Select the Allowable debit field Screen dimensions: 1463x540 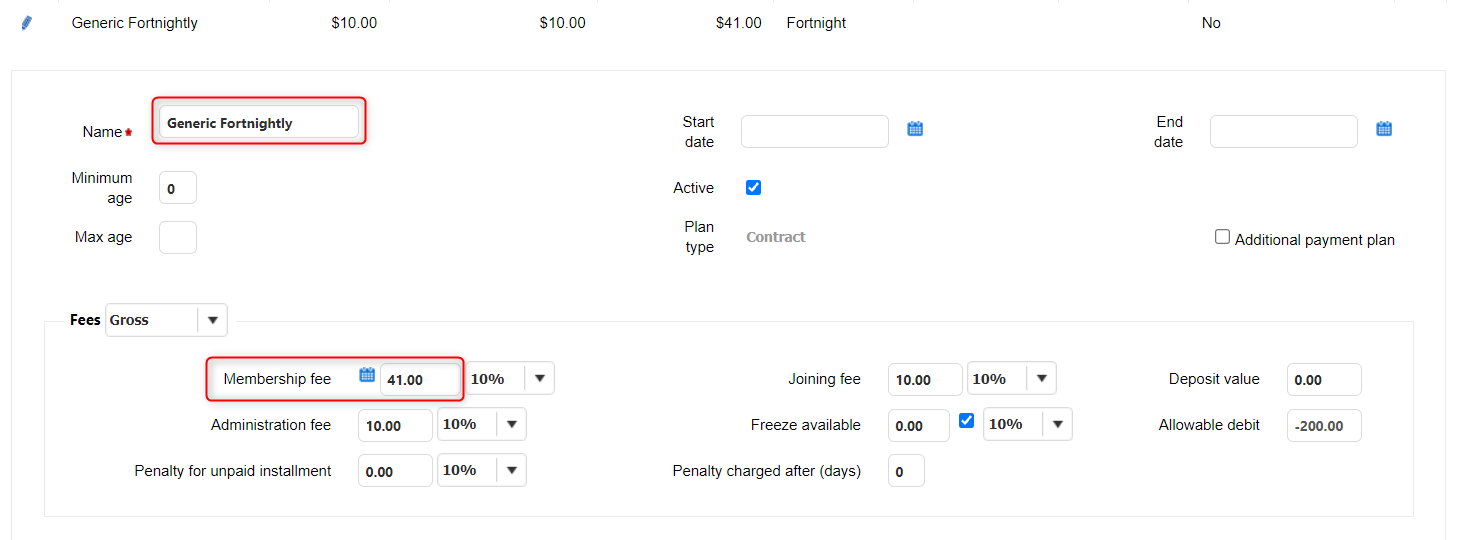[1323, 425]
